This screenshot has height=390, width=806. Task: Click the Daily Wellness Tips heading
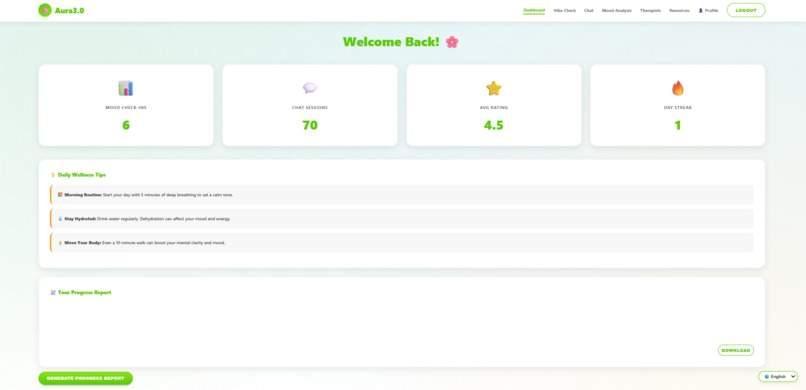tap(82, 175)
